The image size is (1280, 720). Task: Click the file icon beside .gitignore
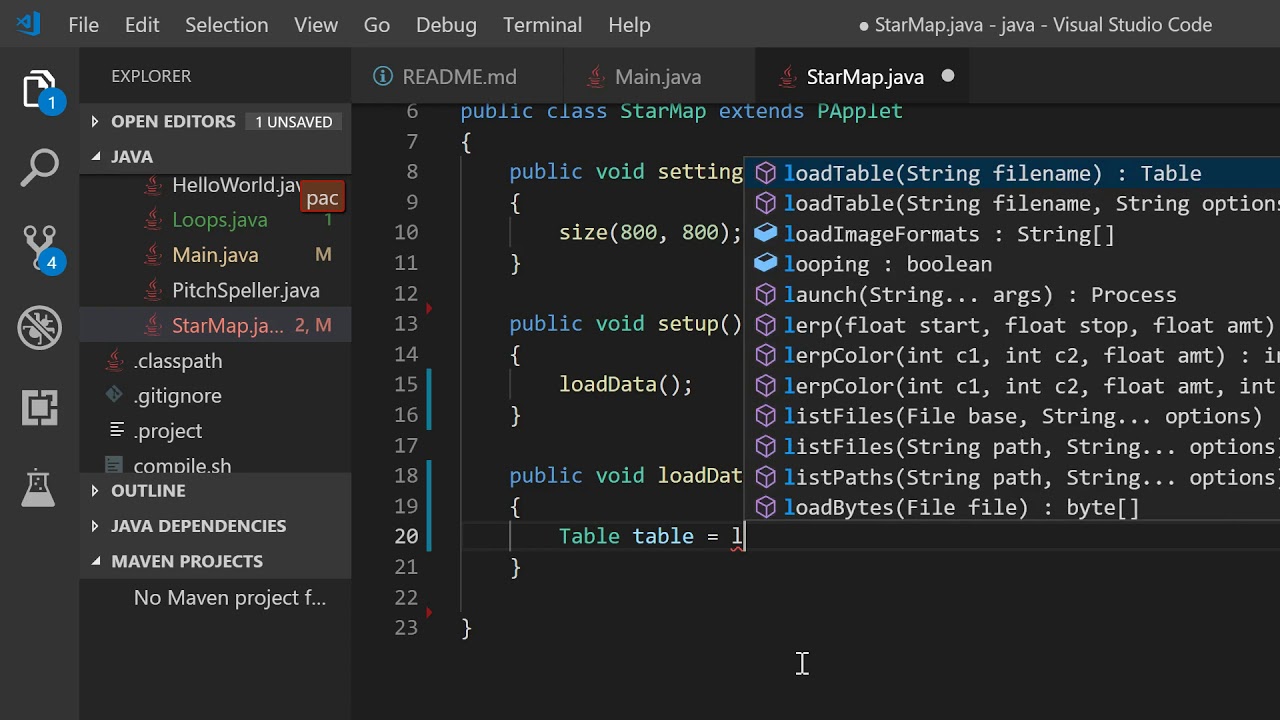[x=114, y=395]
